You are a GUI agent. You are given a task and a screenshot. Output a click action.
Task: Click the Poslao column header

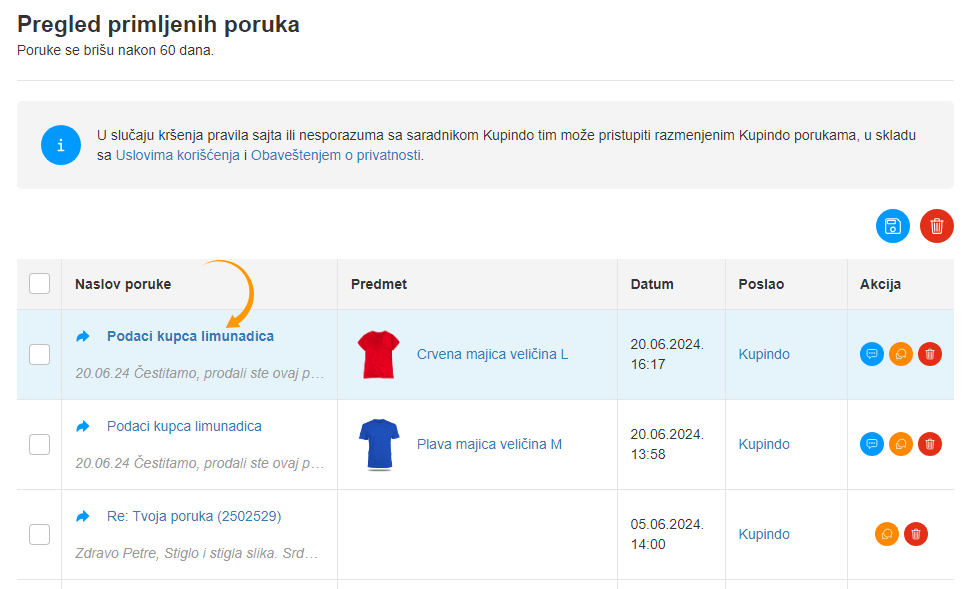pos(761,284)
